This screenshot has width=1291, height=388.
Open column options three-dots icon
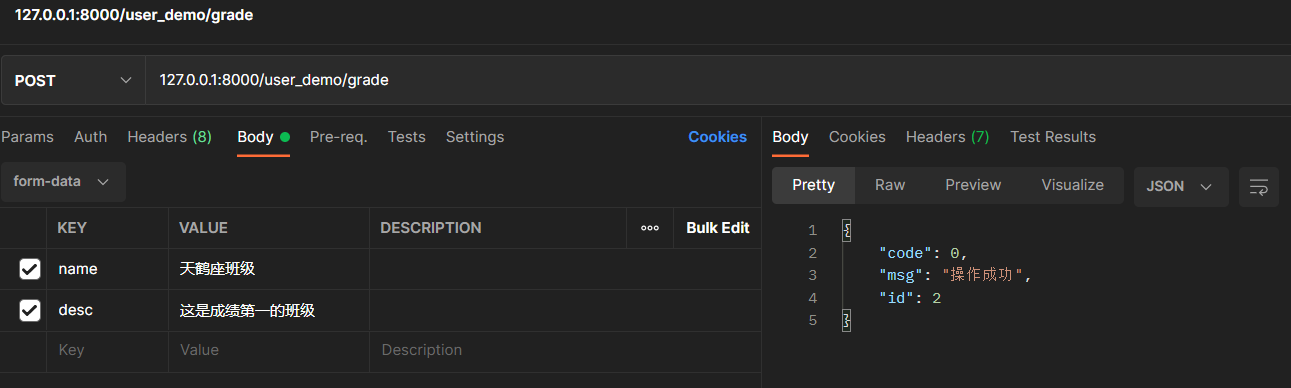point(650,228)
